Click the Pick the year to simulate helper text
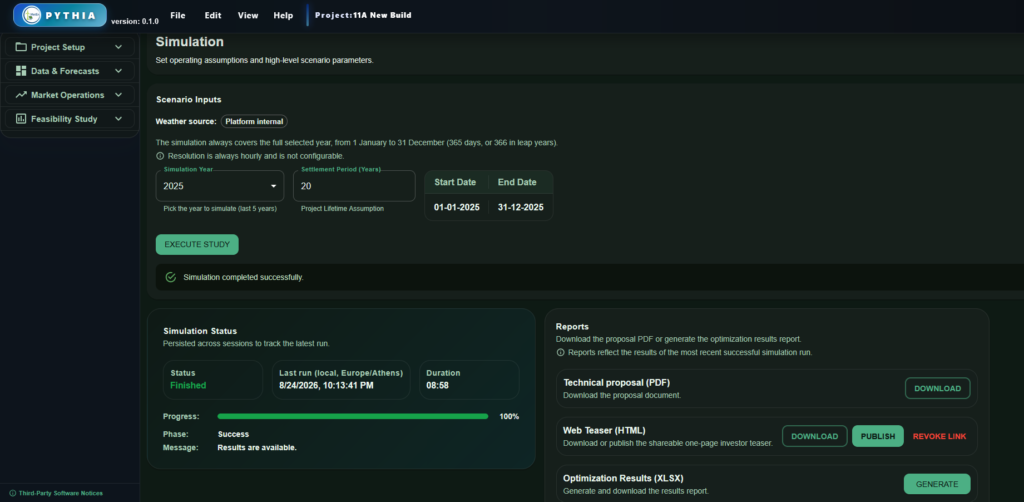Image resolution: width=1024 pixels, height=502 pixels. pos(220,209)
